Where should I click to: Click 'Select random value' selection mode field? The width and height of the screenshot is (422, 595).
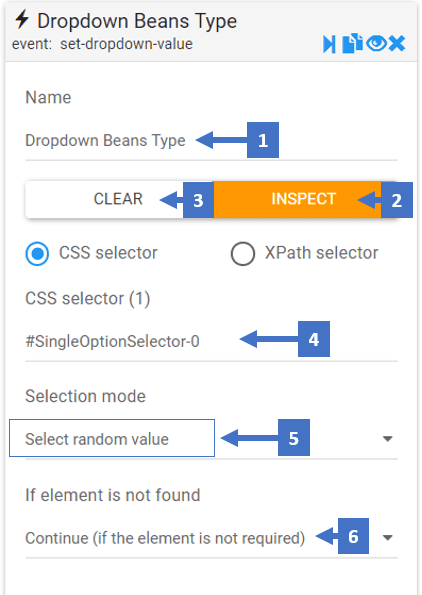(211, 439)
